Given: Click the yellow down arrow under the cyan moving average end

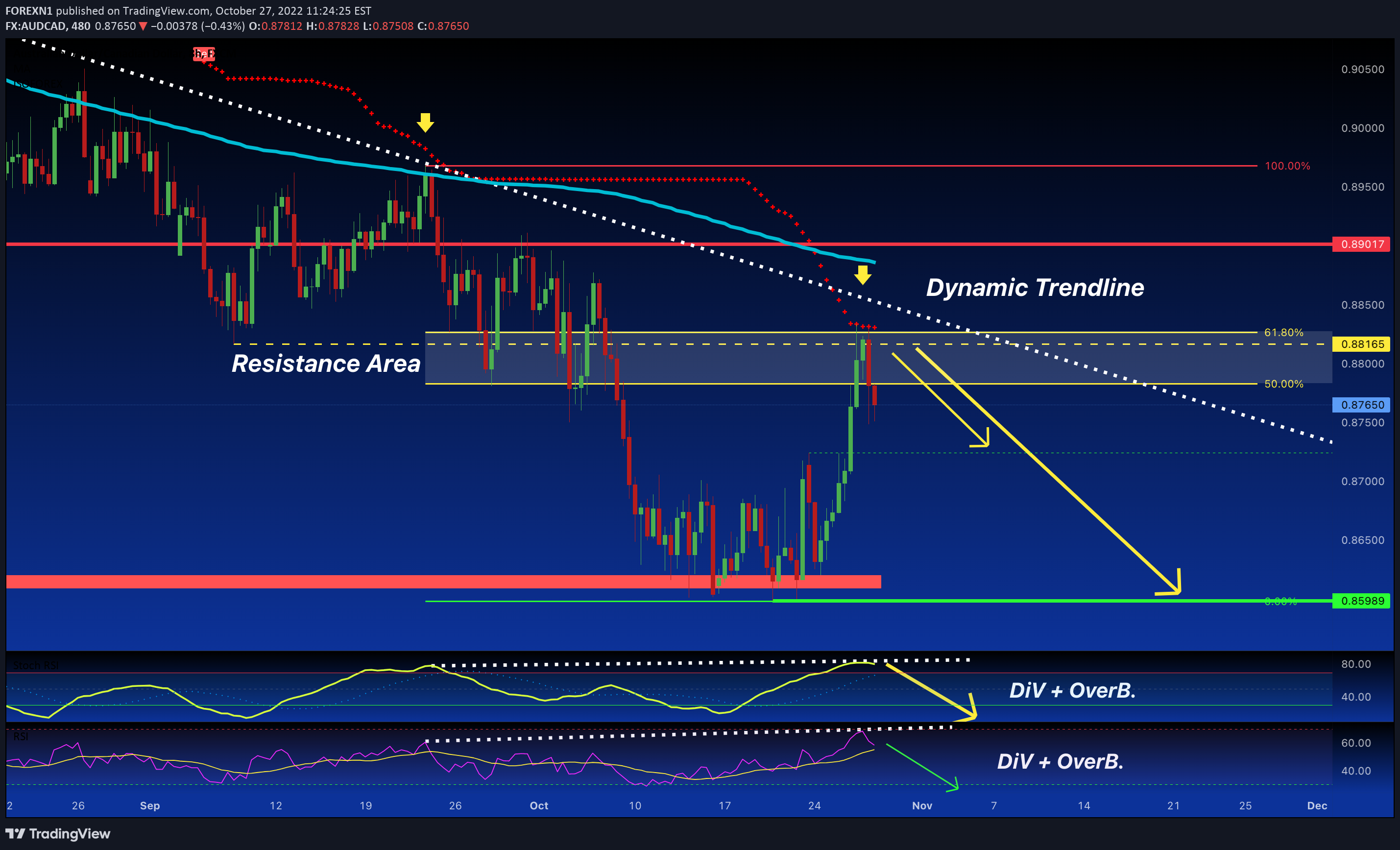Looking at the screenshot, I should point(863,275).
